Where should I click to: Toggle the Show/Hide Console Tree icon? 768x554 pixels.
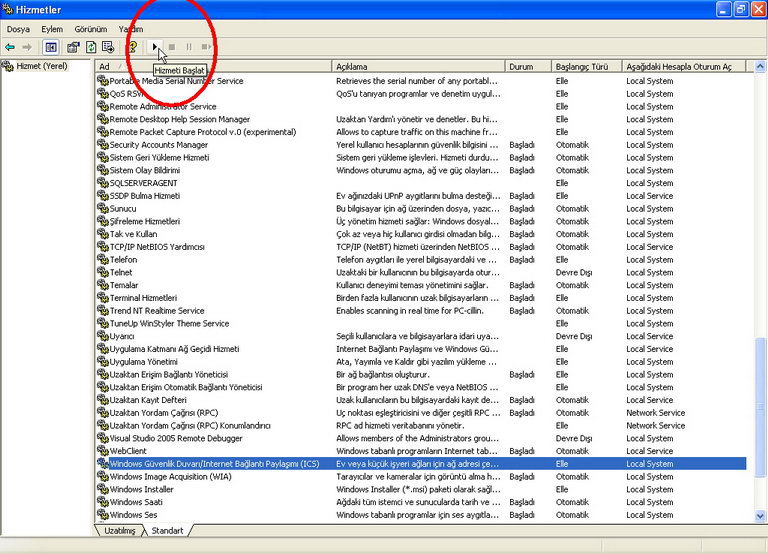pyautogui.click(x=51, y=47)
